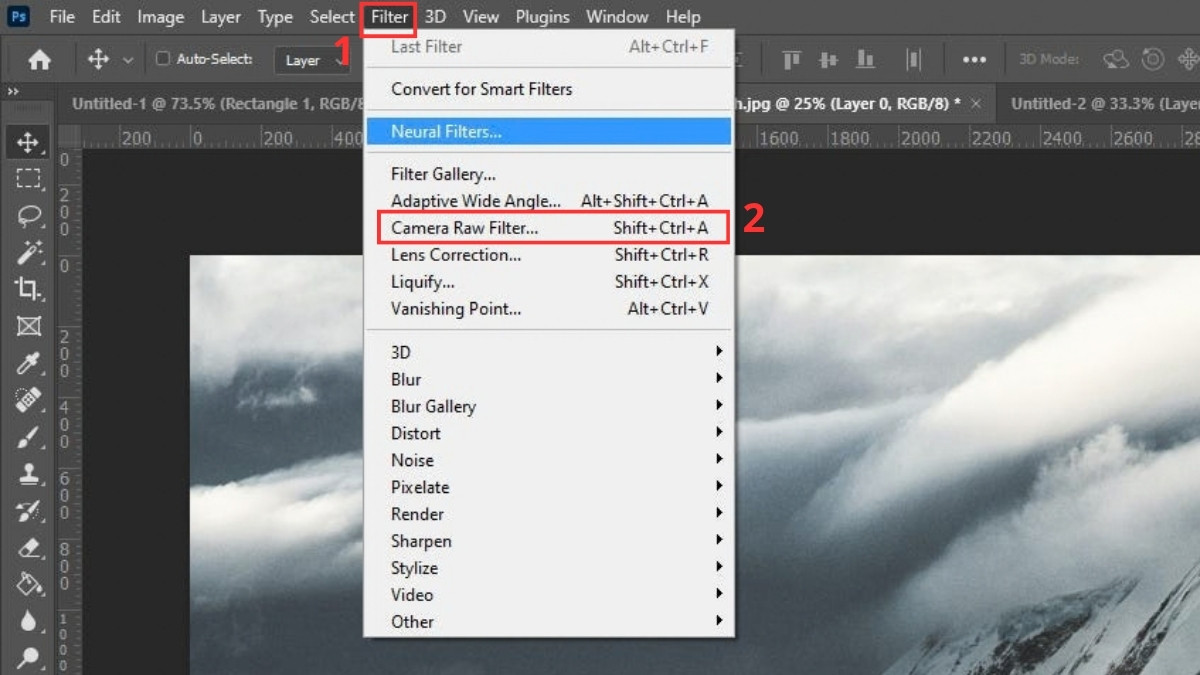
Task: Choose Lens Correction menu item
Action: coord(549,255)
